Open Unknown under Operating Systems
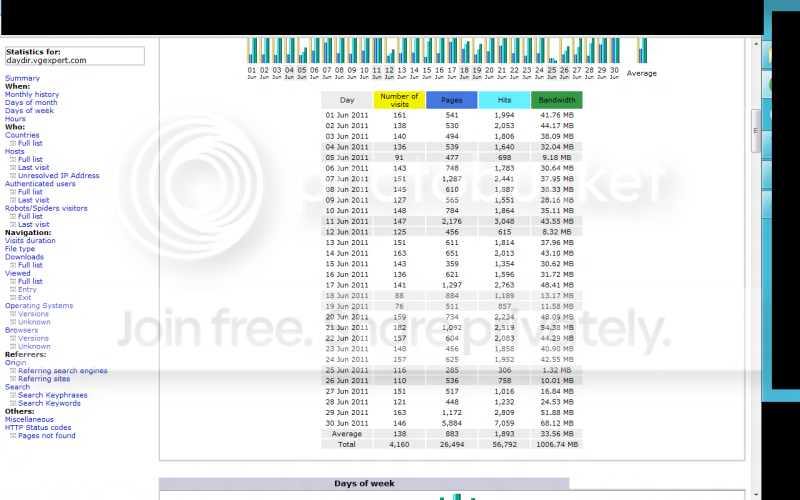 (x=34, y=322)
